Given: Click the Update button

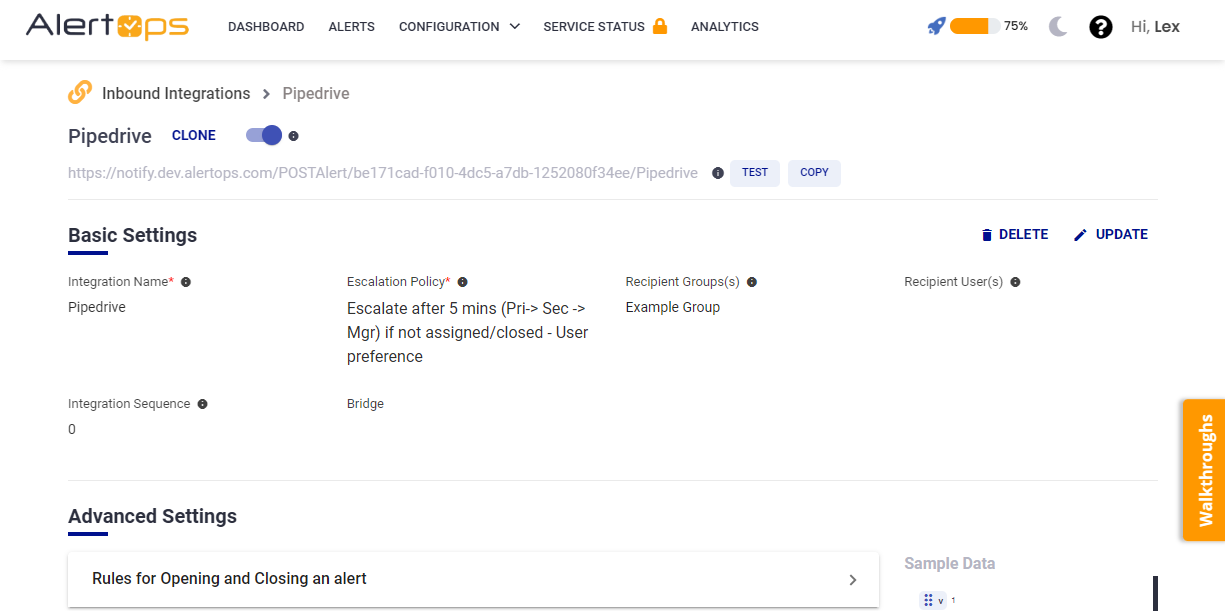Looking at the screenshot, I should coord(1111,234).
